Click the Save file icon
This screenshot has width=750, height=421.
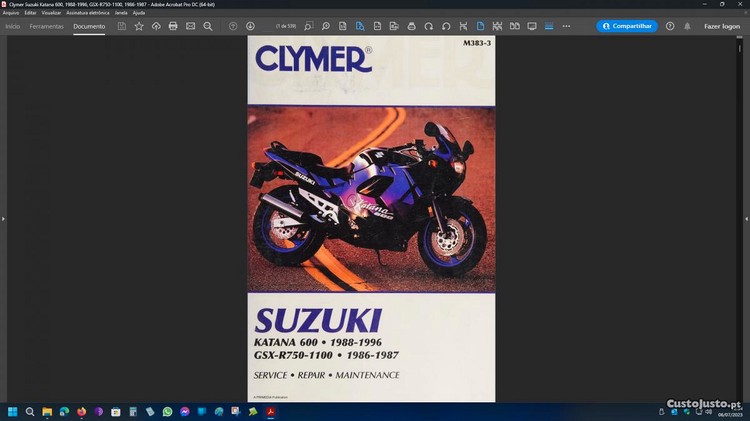(x=122, y=26)
